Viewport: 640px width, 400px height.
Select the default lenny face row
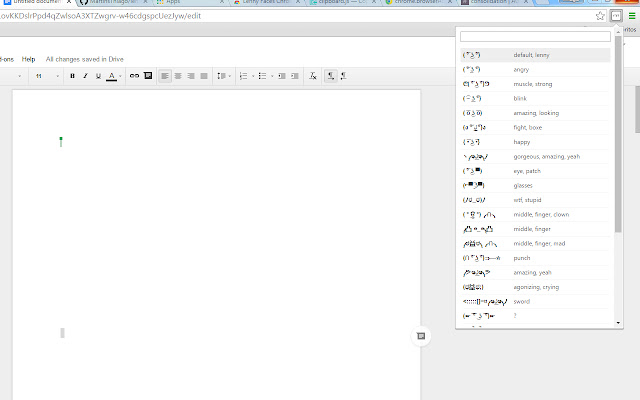pyautogui.click(x=535, y=55)
